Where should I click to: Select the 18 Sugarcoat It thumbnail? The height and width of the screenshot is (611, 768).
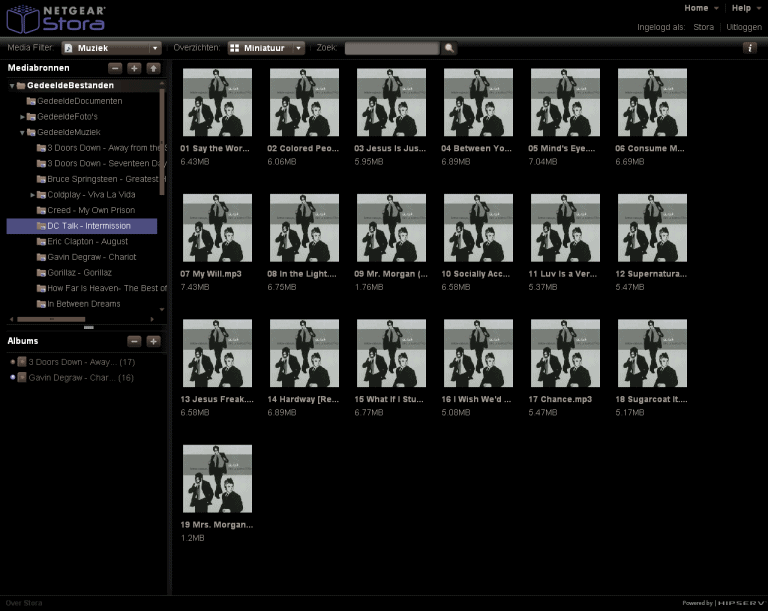click(652, 353)
